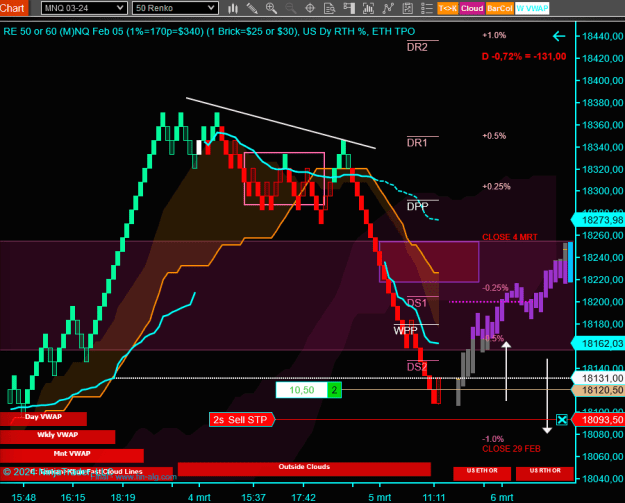
Task: Open the chart Properties list icon
Action: (x=427, y=8)
